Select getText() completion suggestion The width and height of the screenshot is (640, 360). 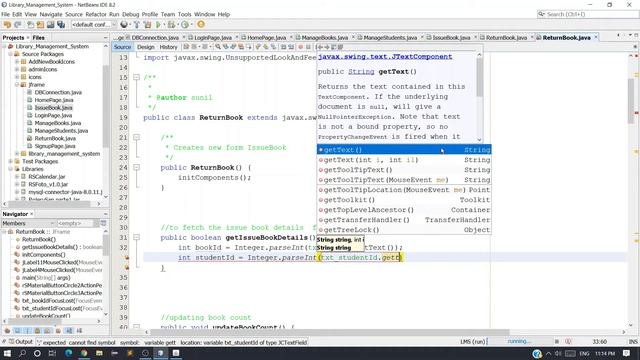(x=404, y=150)
